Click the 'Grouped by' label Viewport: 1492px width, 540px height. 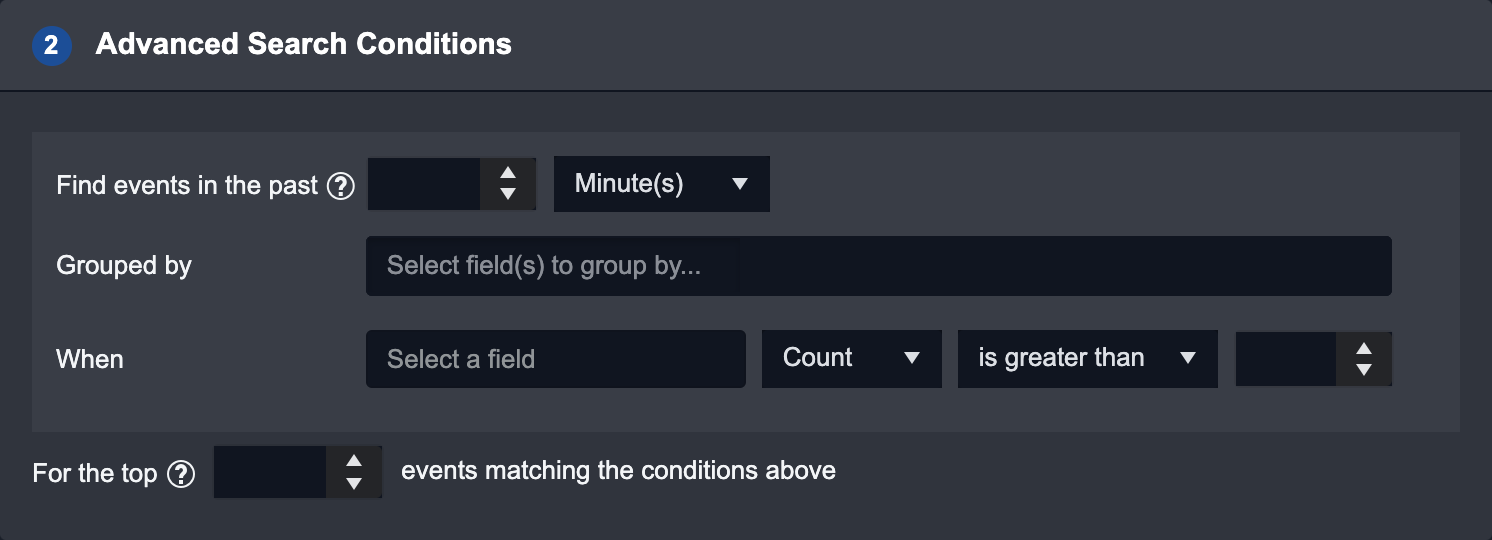pos(124,266)
